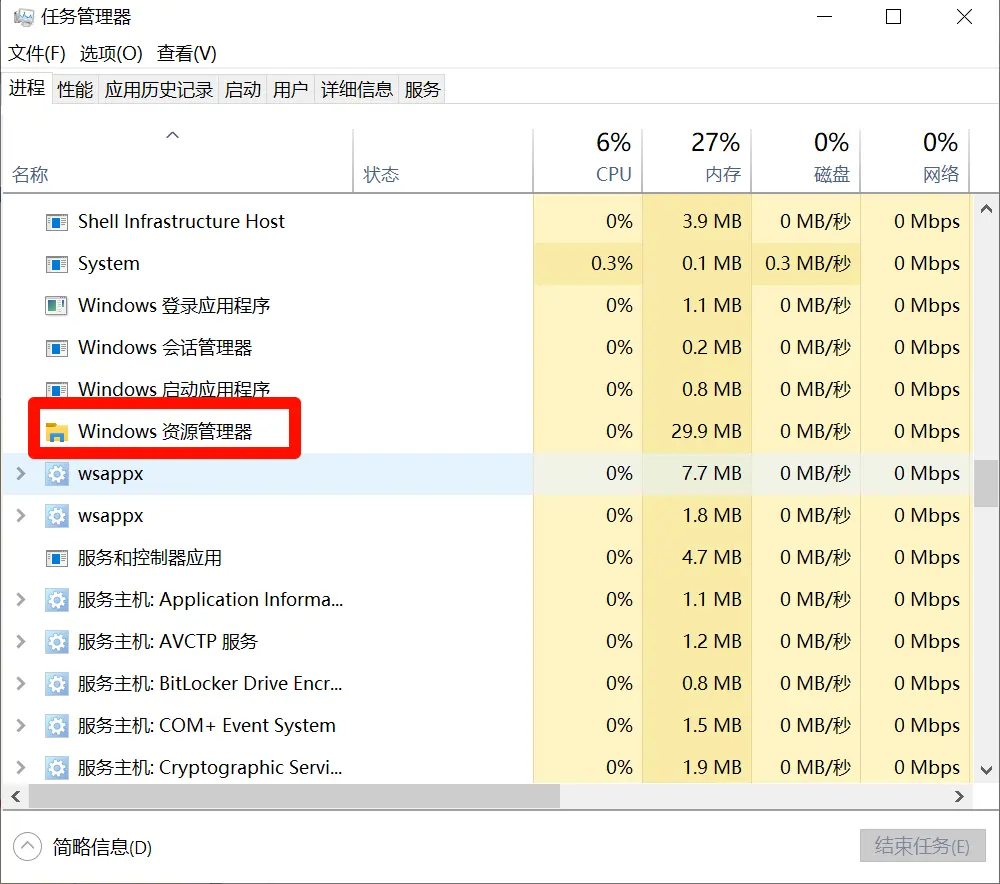Sort by the CPU column header
1000x884 pixels.
click(x=587, y=161)
